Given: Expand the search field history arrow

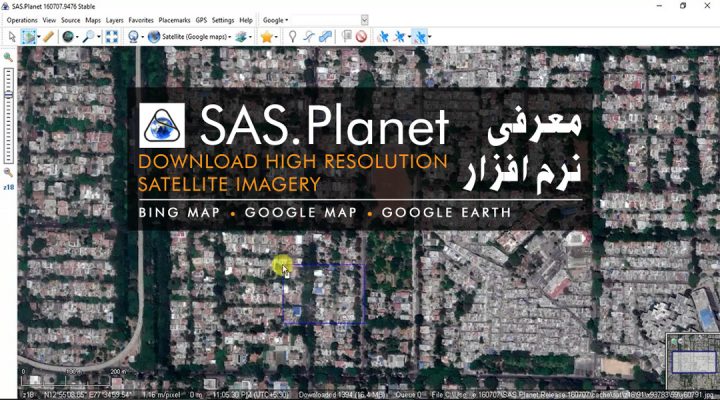Looking at the screenshot, I should (364, 20).
